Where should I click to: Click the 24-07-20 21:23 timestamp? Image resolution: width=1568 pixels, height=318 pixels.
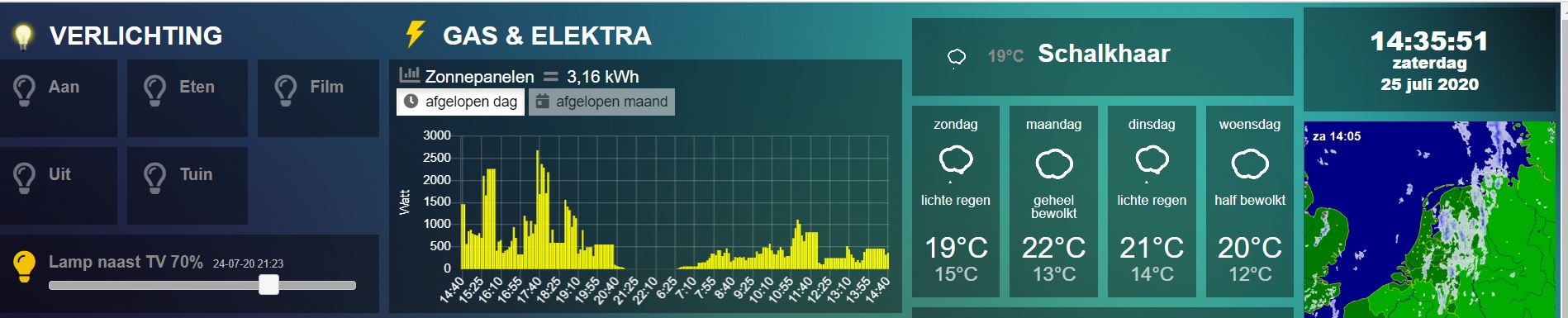248,263
